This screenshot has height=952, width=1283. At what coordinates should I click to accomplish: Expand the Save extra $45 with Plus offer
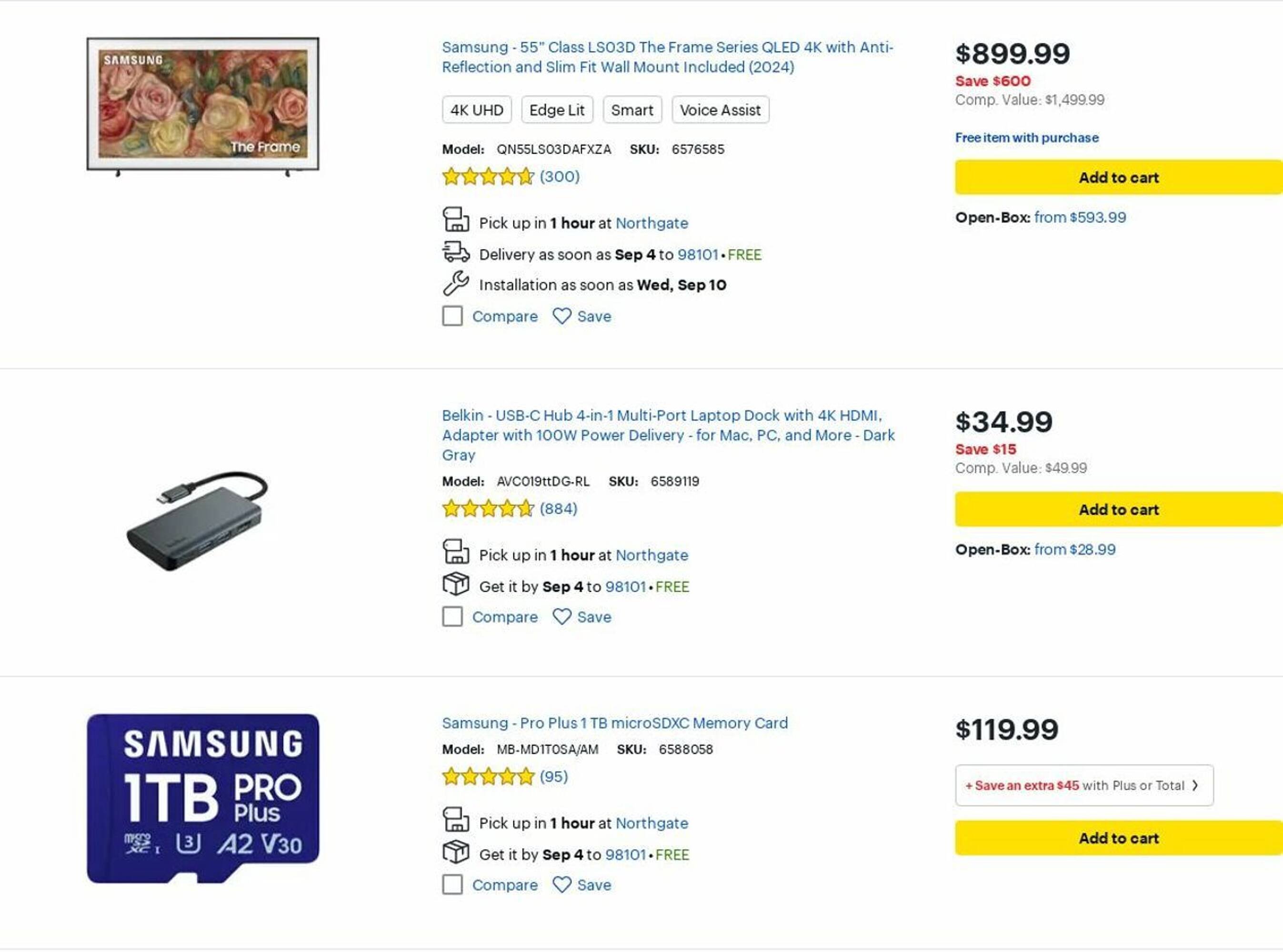(1083, 785)
